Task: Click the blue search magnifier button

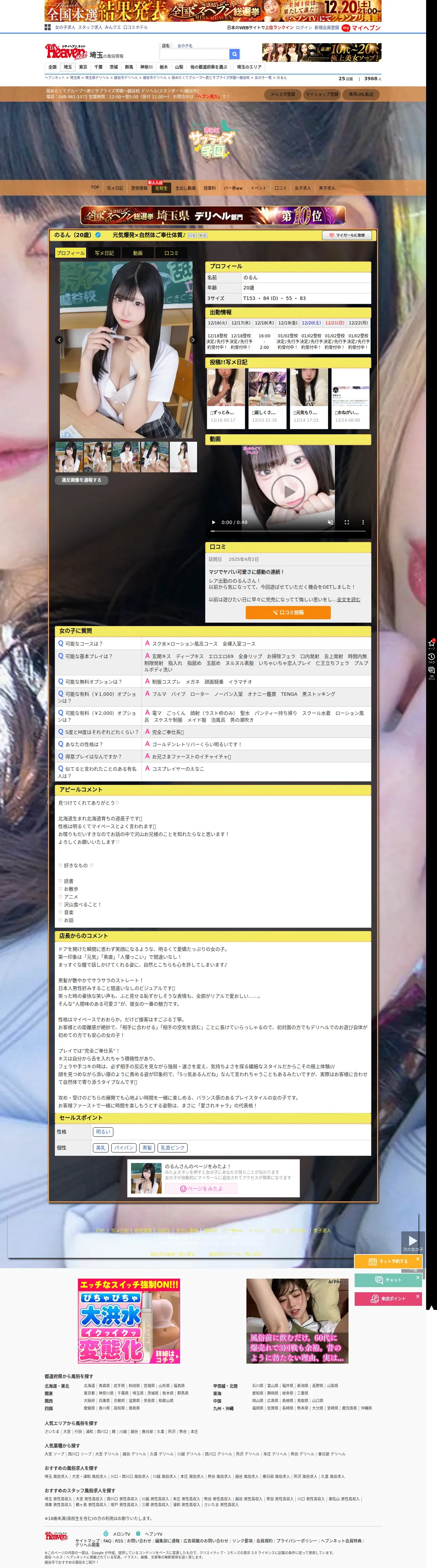Action: (234, 54)
